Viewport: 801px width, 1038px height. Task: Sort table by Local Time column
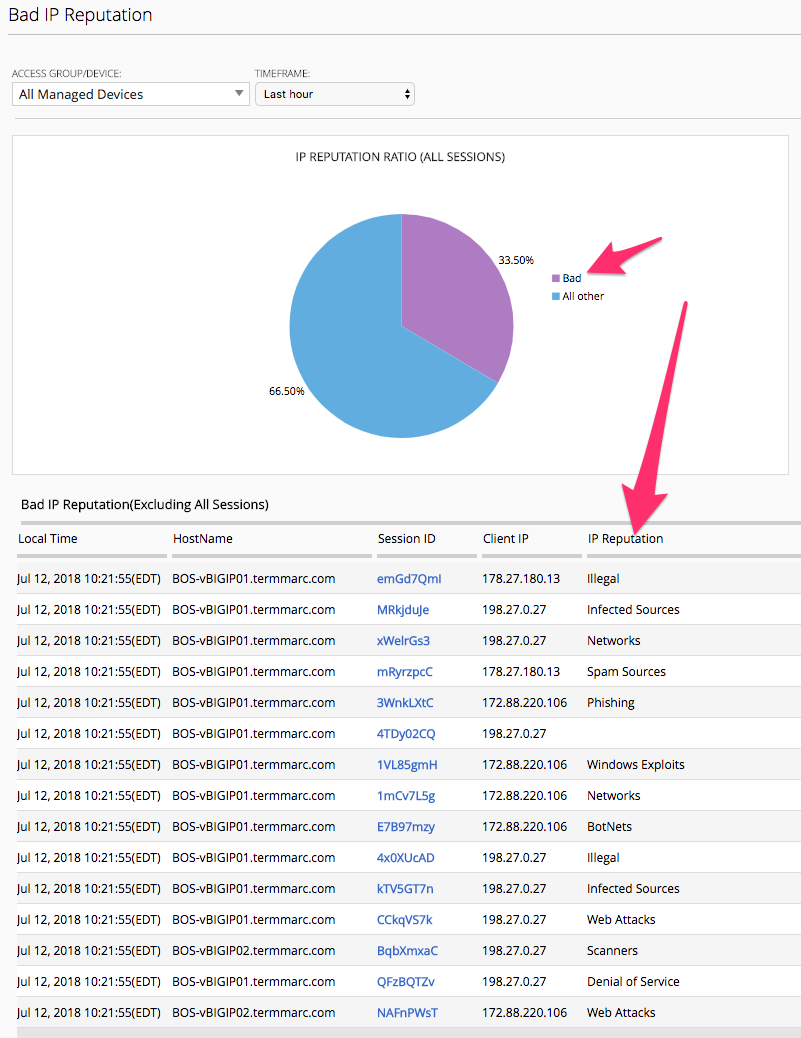[x=48, y=538]
